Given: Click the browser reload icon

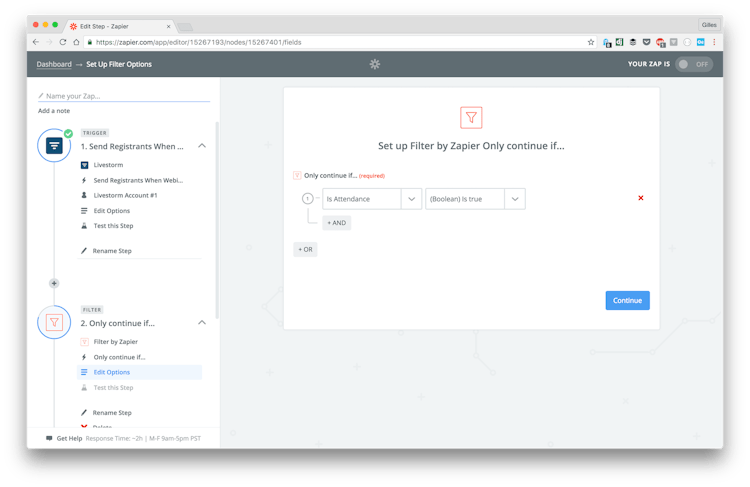Looking at the screenshot, I should (63, 42).
